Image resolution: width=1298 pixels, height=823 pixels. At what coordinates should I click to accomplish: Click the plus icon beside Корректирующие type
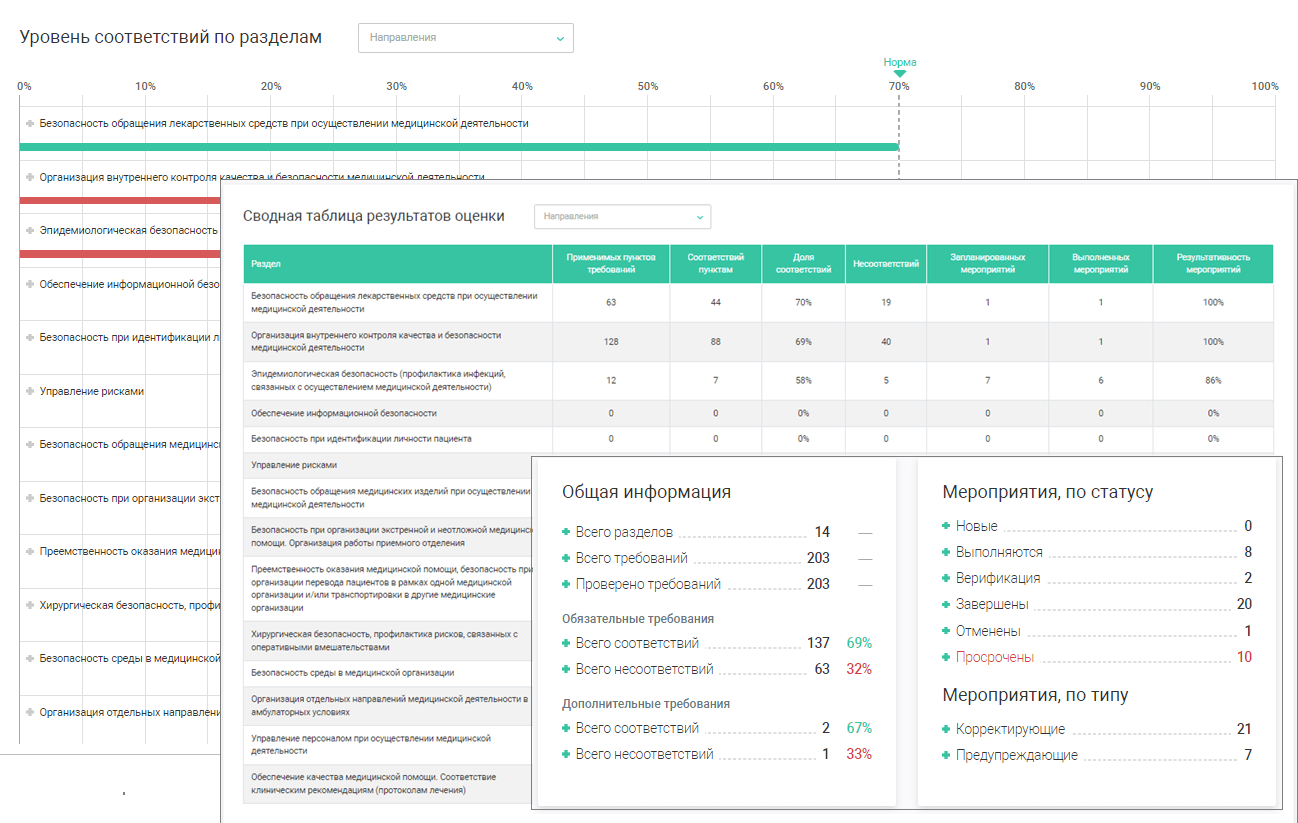pyautogui.click(x=947, y=729)
